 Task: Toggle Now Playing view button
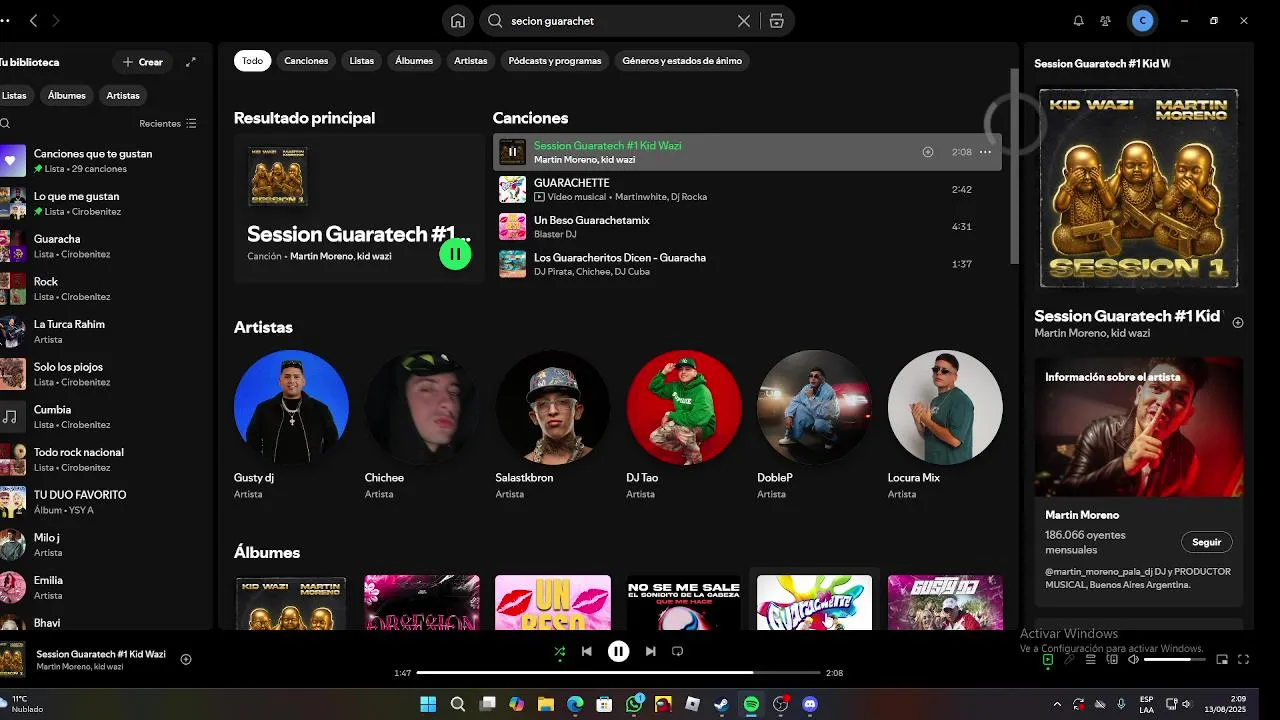click(1048, 659)
